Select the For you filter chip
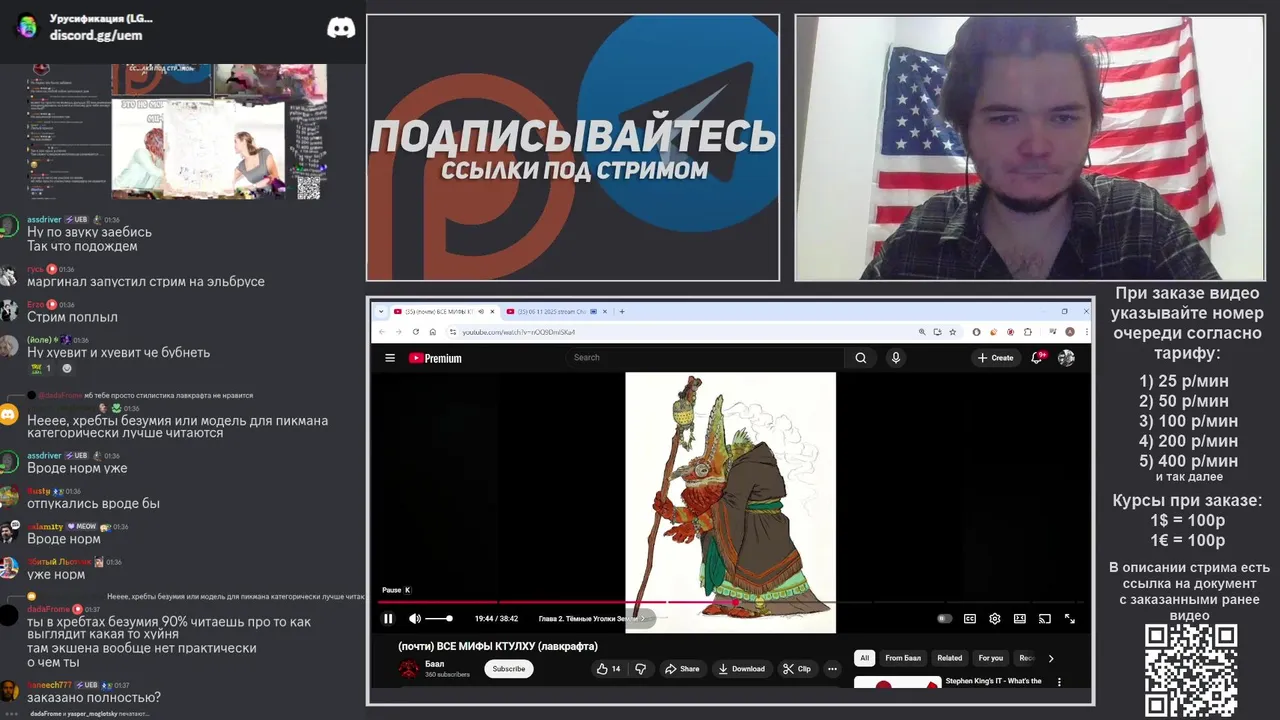This screenshot has height=720, width=1280. pyautogui.click(x=991, y=658)
